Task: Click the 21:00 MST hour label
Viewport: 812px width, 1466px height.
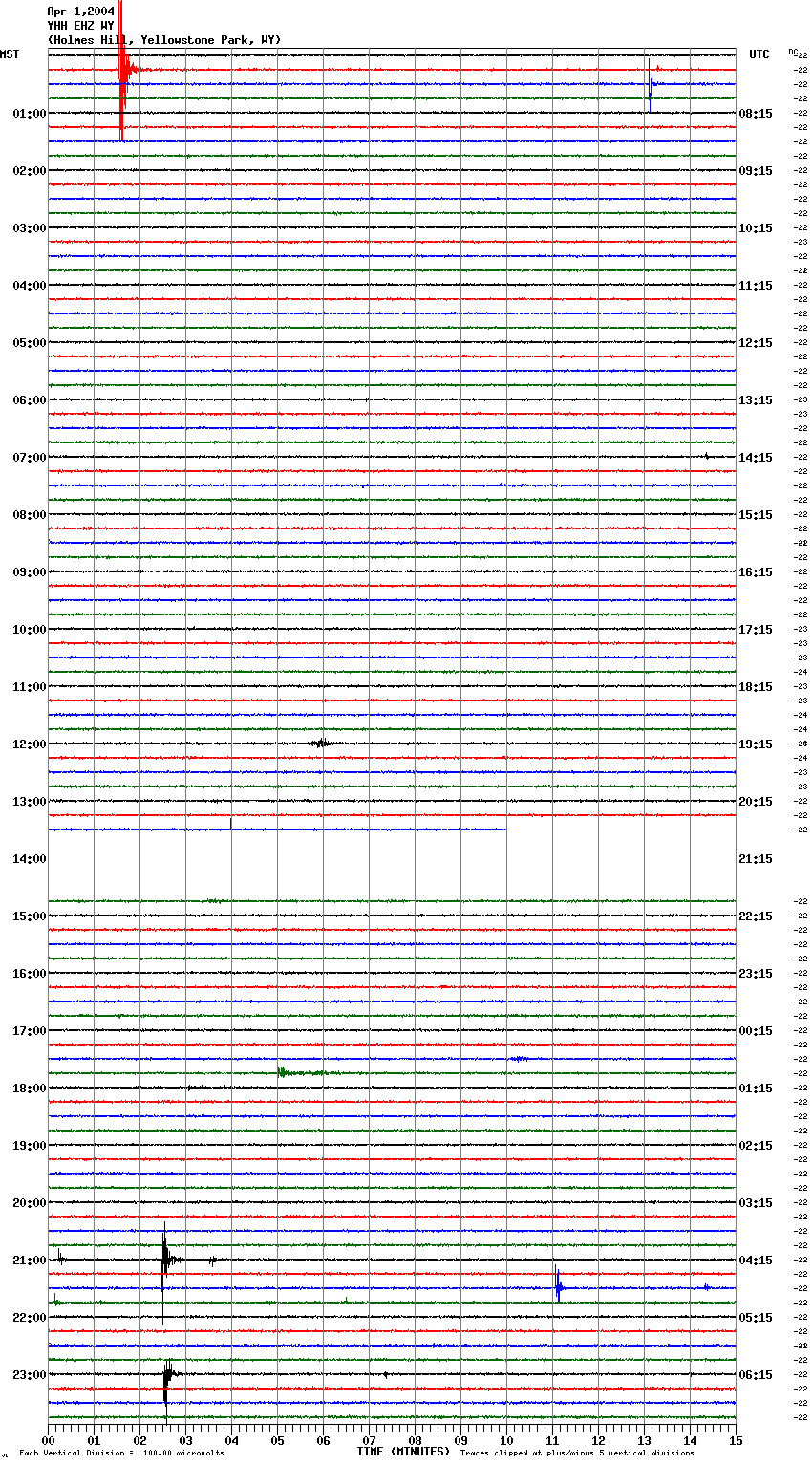Action: pyautogui.click(x=30, y=1261)
